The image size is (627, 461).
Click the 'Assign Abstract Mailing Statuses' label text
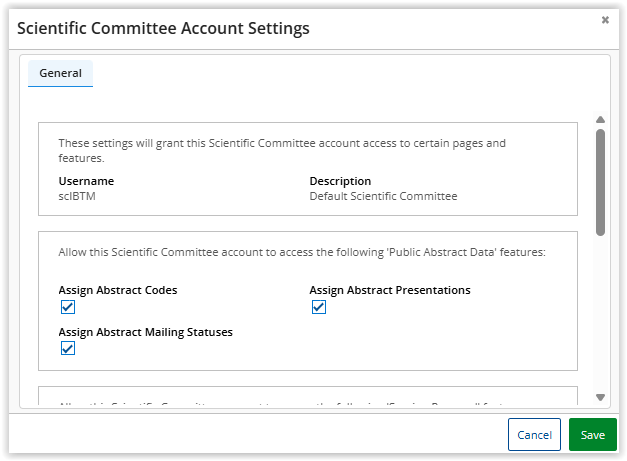(x=145, y=332)
